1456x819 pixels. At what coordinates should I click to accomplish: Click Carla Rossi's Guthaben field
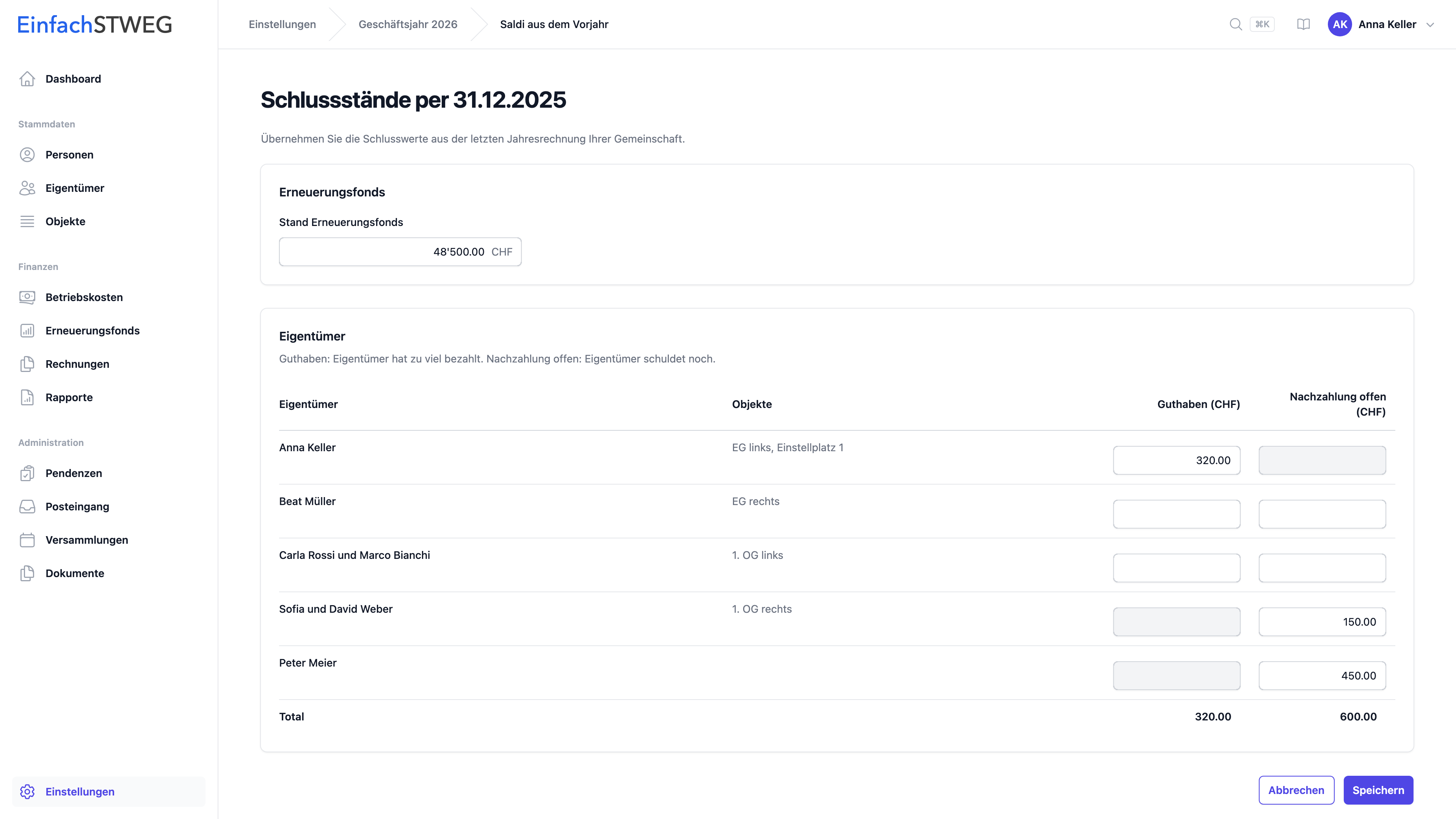click(x=1176, y=568)
